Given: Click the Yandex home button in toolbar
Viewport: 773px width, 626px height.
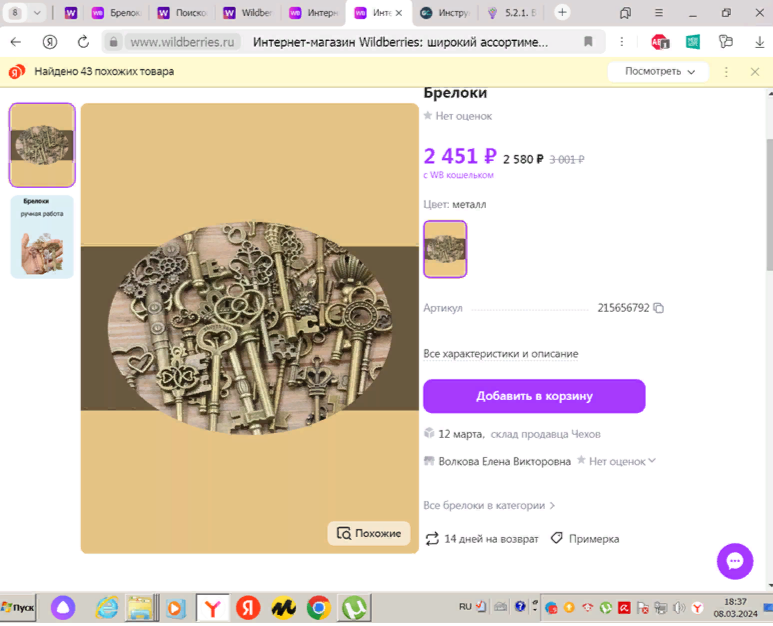Looking at the screenshot, I should 50,42.
